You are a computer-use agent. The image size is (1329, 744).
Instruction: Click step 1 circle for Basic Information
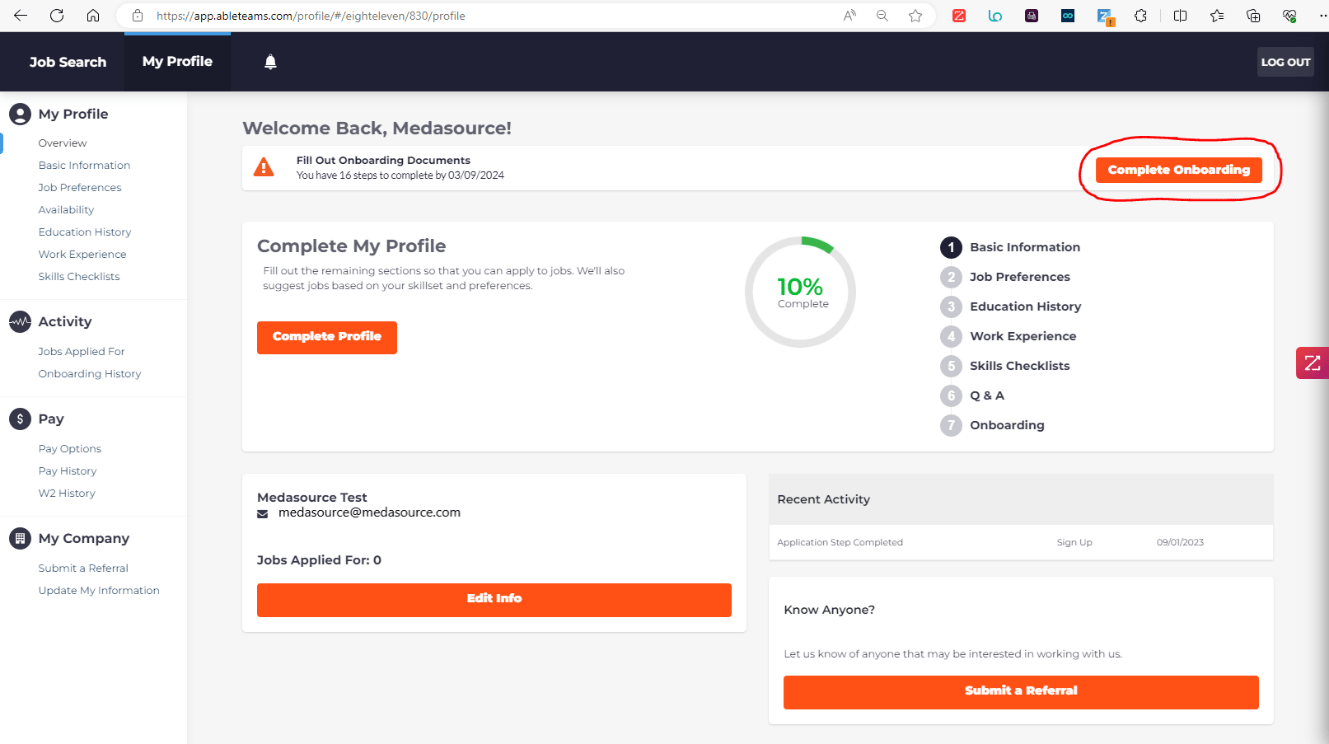[x=951, y=247]
